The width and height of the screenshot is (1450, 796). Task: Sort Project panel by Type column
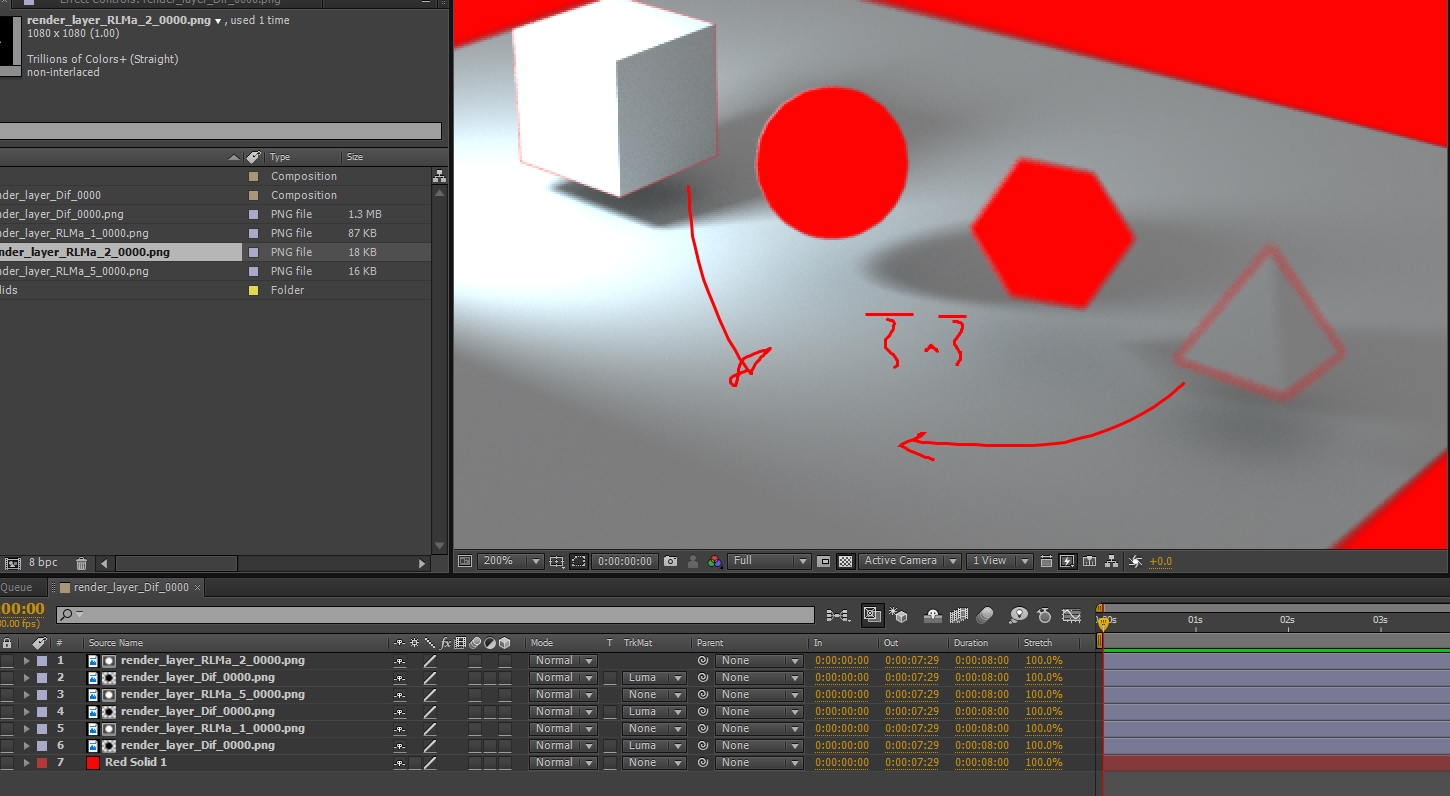pos(280,157)
